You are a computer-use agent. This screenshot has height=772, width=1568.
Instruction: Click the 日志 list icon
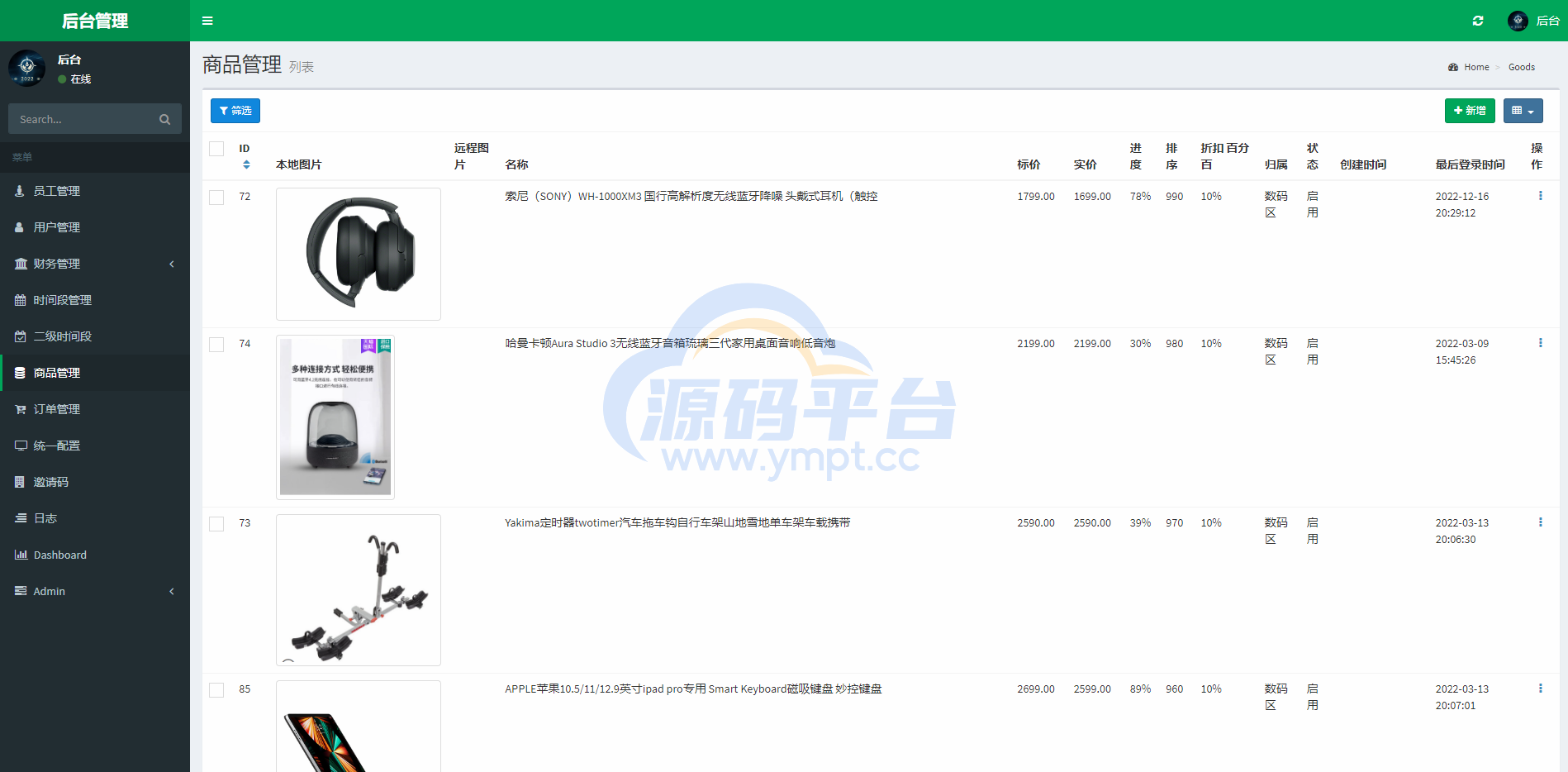click(21, 518)
